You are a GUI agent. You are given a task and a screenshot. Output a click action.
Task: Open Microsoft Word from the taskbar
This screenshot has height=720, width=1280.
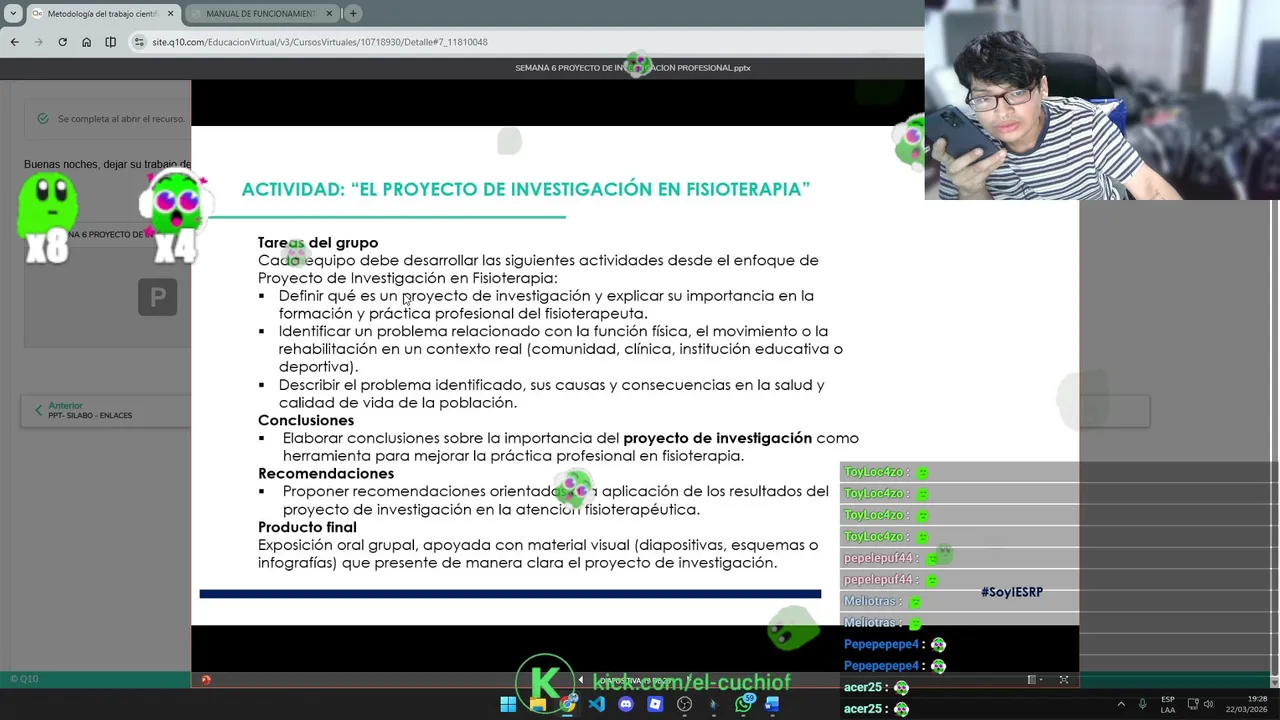point(772,704)
